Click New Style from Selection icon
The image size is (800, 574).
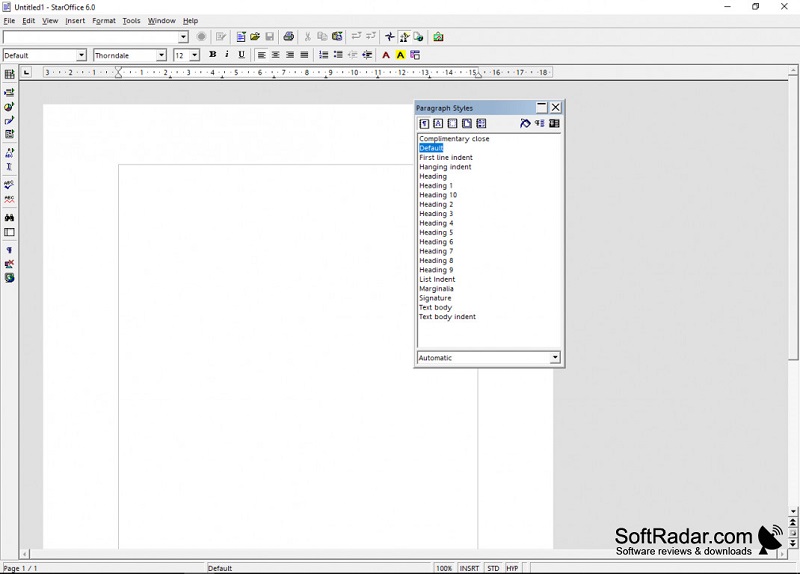[540, 123]
